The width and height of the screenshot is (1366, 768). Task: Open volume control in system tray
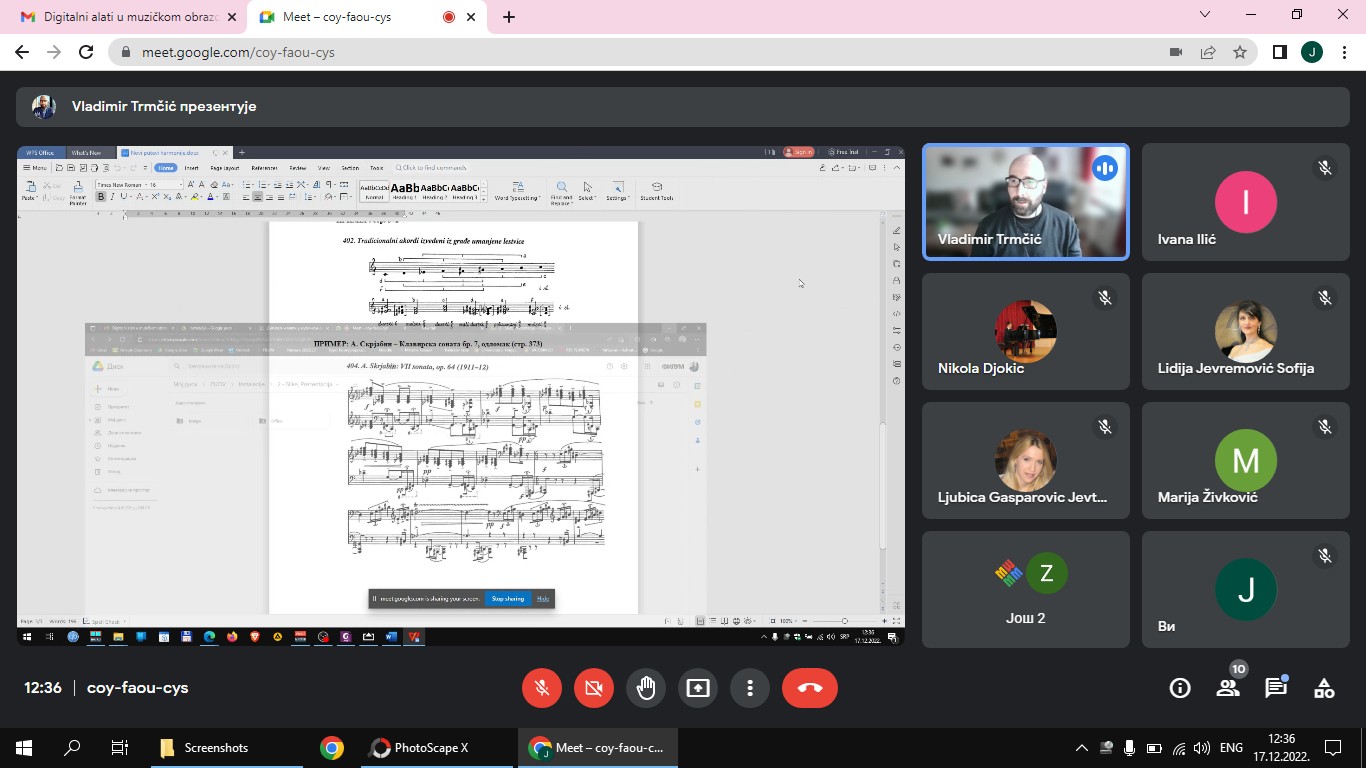tap(1202, 747)
